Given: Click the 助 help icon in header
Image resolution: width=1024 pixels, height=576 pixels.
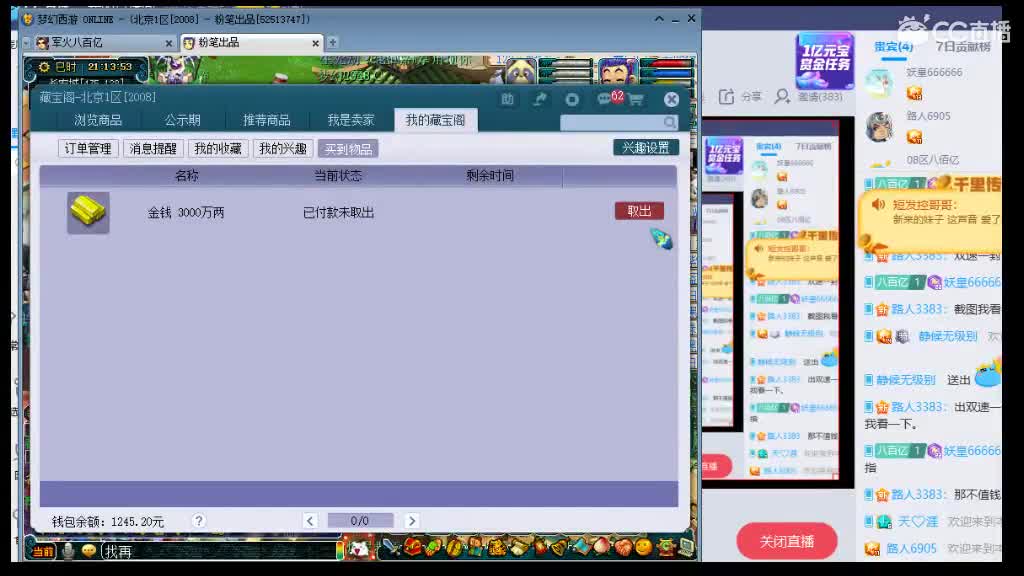Looking at the screenshot, I should 507,99.
